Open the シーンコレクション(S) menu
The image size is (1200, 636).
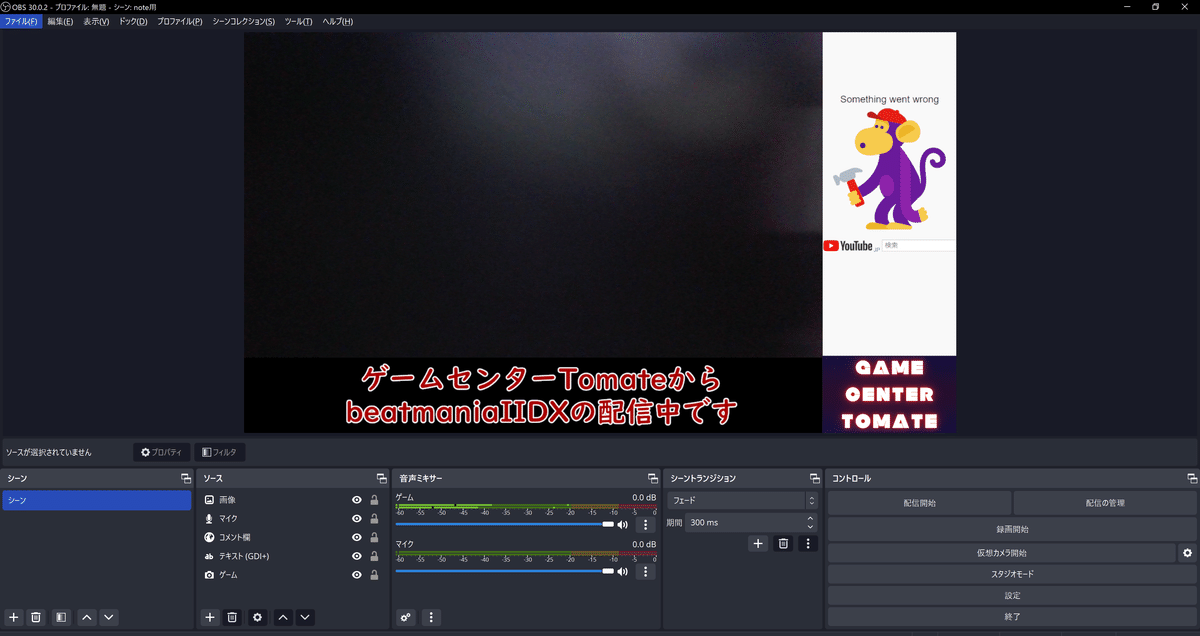click(x=243, y=21)
